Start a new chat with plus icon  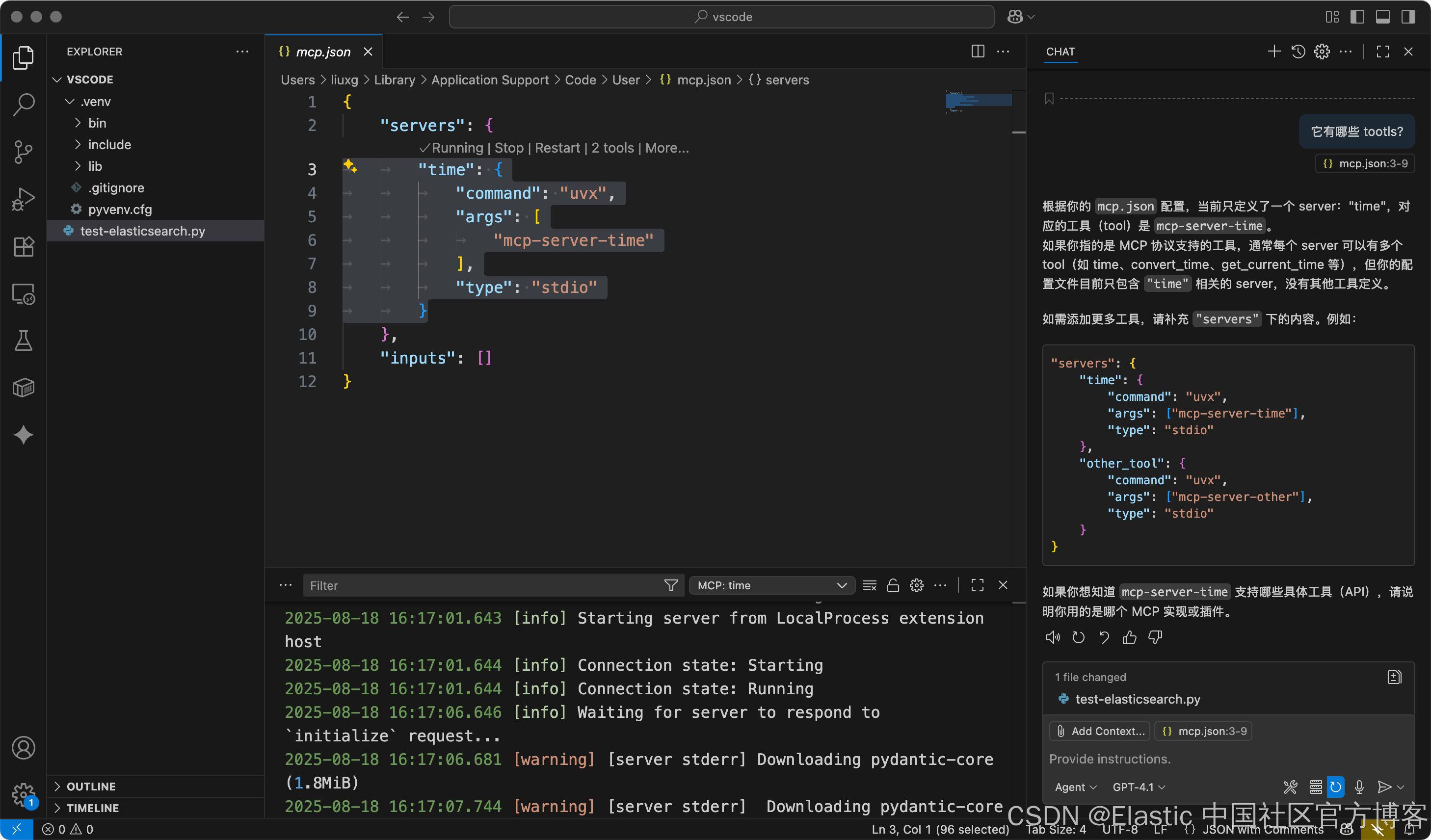[x=1273, y=52]
